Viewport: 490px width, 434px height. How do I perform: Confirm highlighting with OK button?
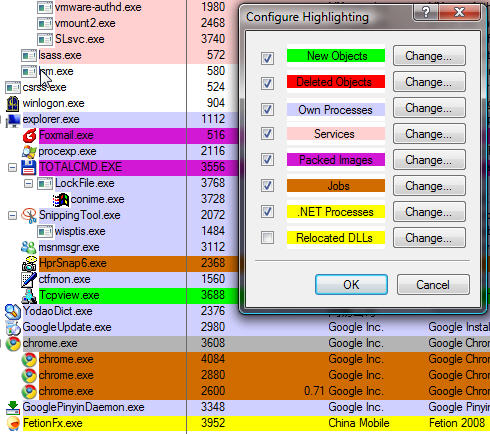(x=351, y=285)
